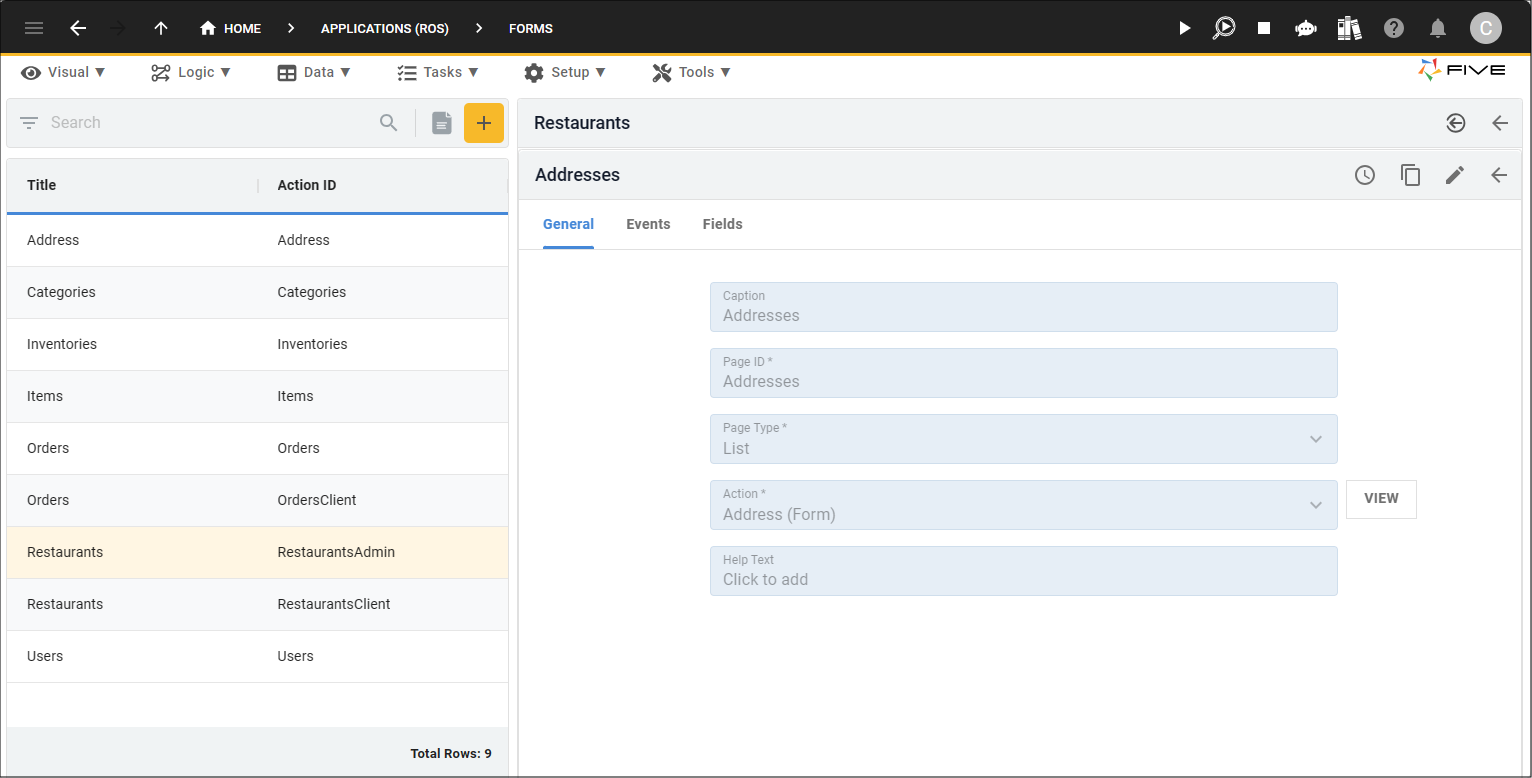Open the Tools menu
This screenshot has width=1532, height=778.
(691, 72)
